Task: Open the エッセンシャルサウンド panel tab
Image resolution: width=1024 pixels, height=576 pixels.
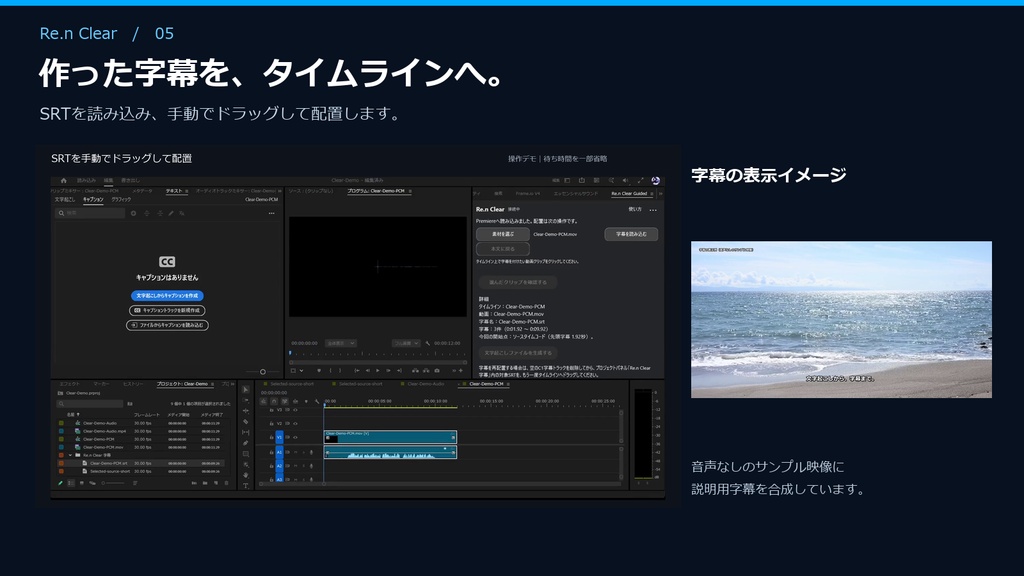Action: pyautogui.click(x=575, y=194)
